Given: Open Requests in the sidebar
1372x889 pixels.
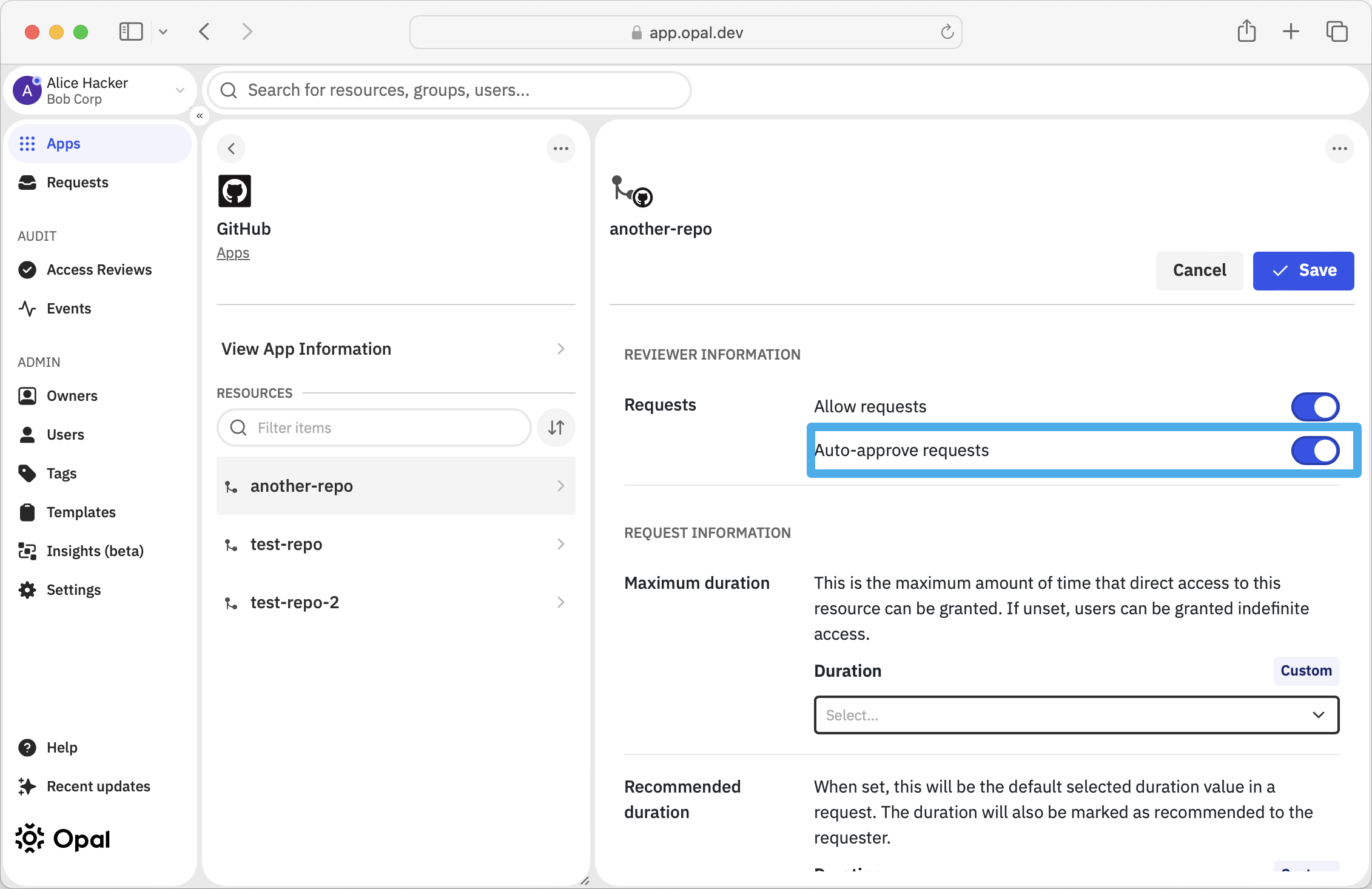Looking at the screenshot, I should pos(100,183).
